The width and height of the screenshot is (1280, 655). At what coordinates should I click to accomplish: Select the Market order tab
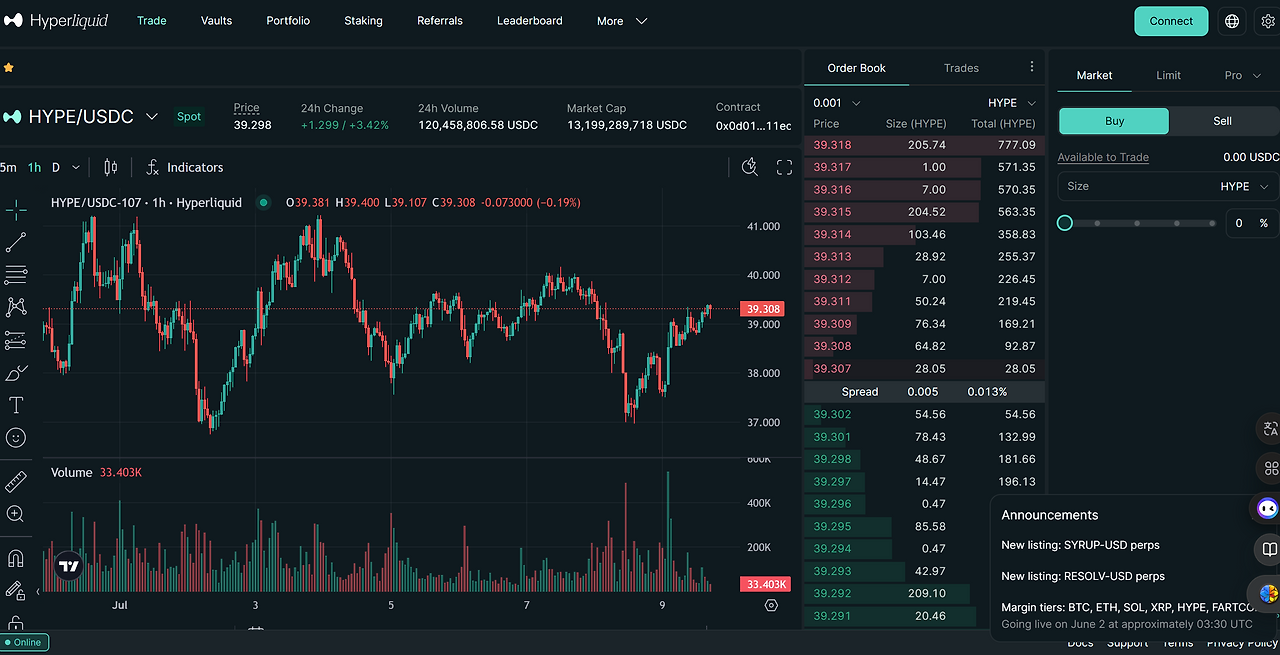1094,75
